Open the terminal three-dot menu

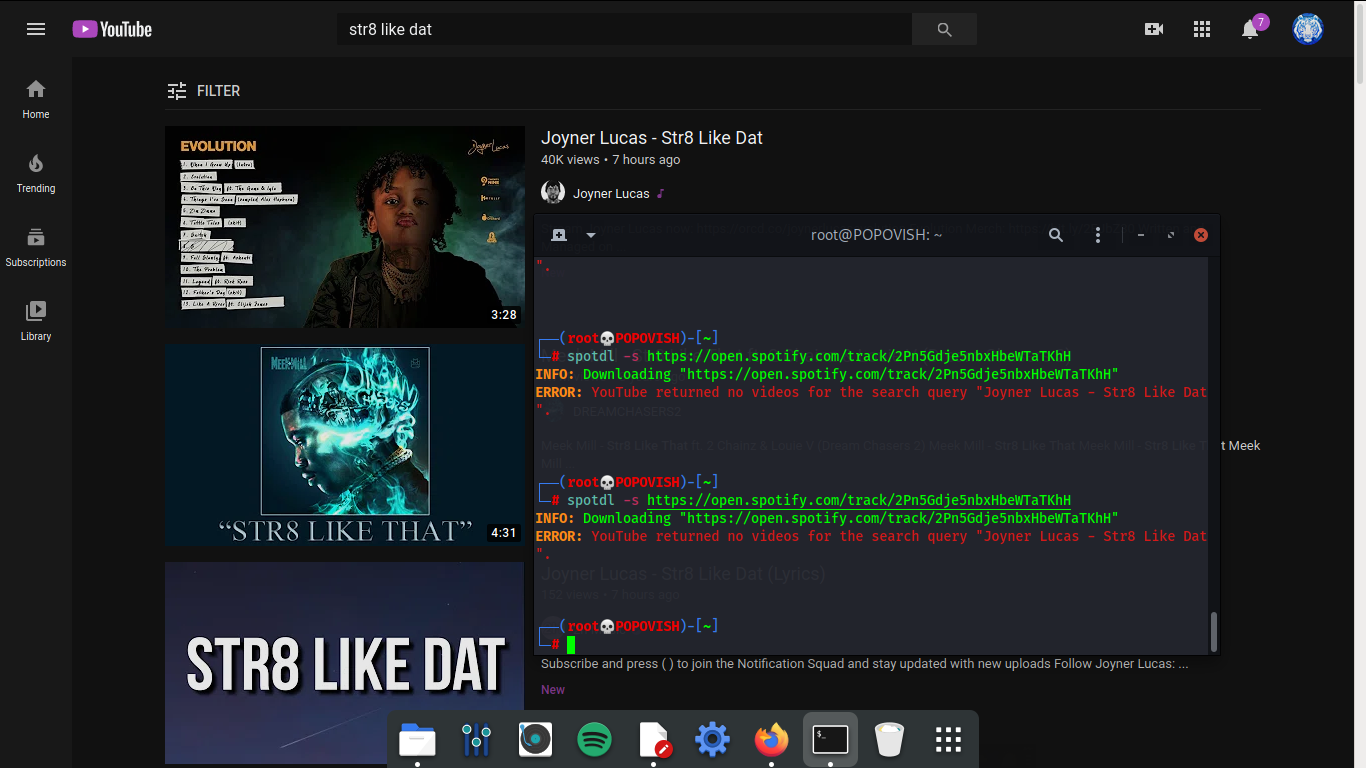pos(1098,235)
